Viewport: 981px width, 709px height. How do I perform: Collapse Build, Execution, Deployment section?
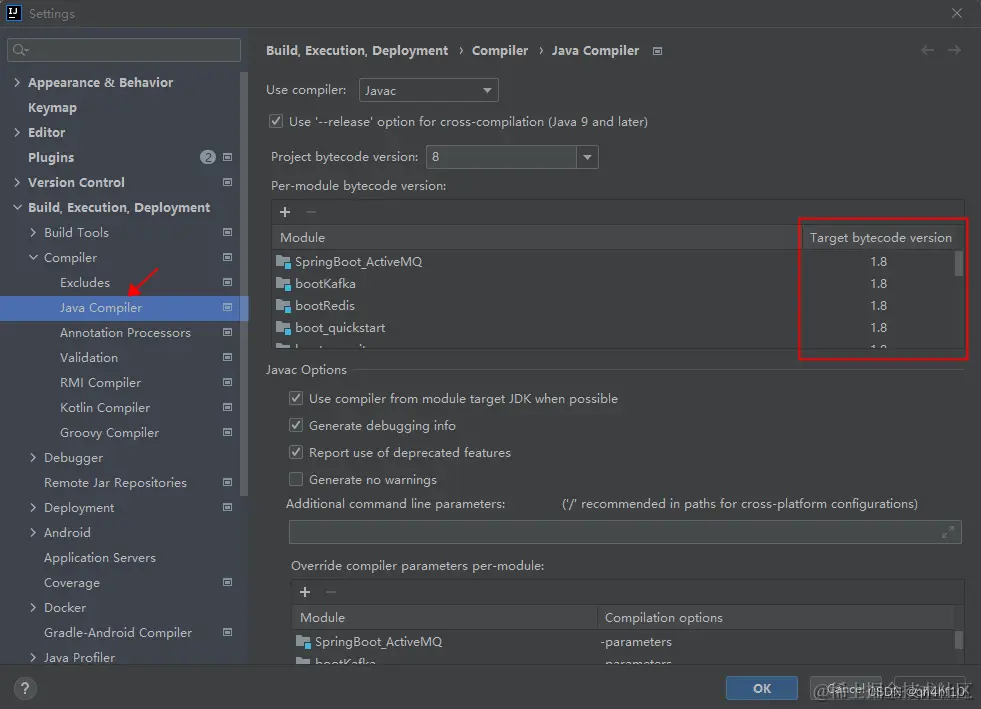(x=17, y=207)
